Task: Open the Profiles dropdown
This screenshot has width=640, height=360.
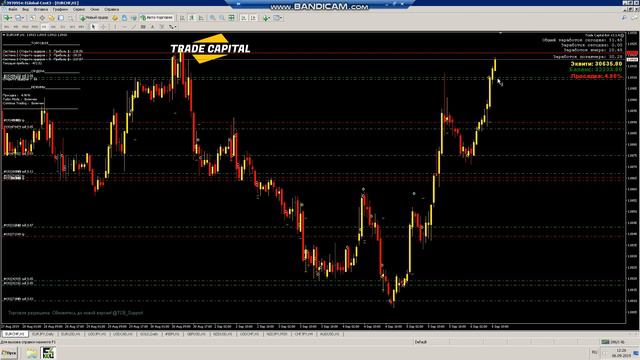Action: (19, 18)
